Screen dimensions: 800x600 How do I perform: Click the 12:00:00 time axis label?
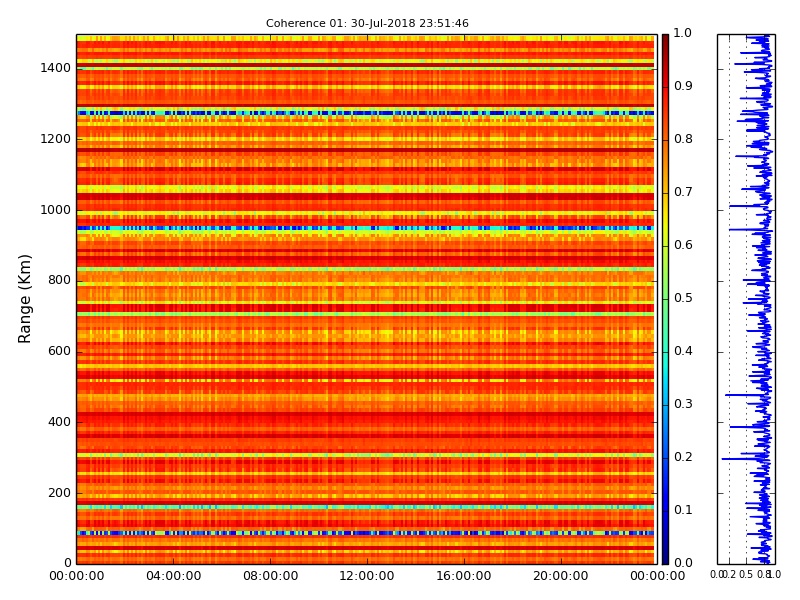coord(367,576)
